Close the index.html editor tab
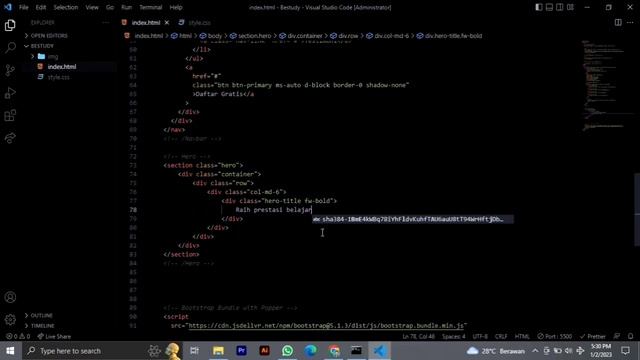The width and height of the screenshot is (640, 360). click(167, 23)
